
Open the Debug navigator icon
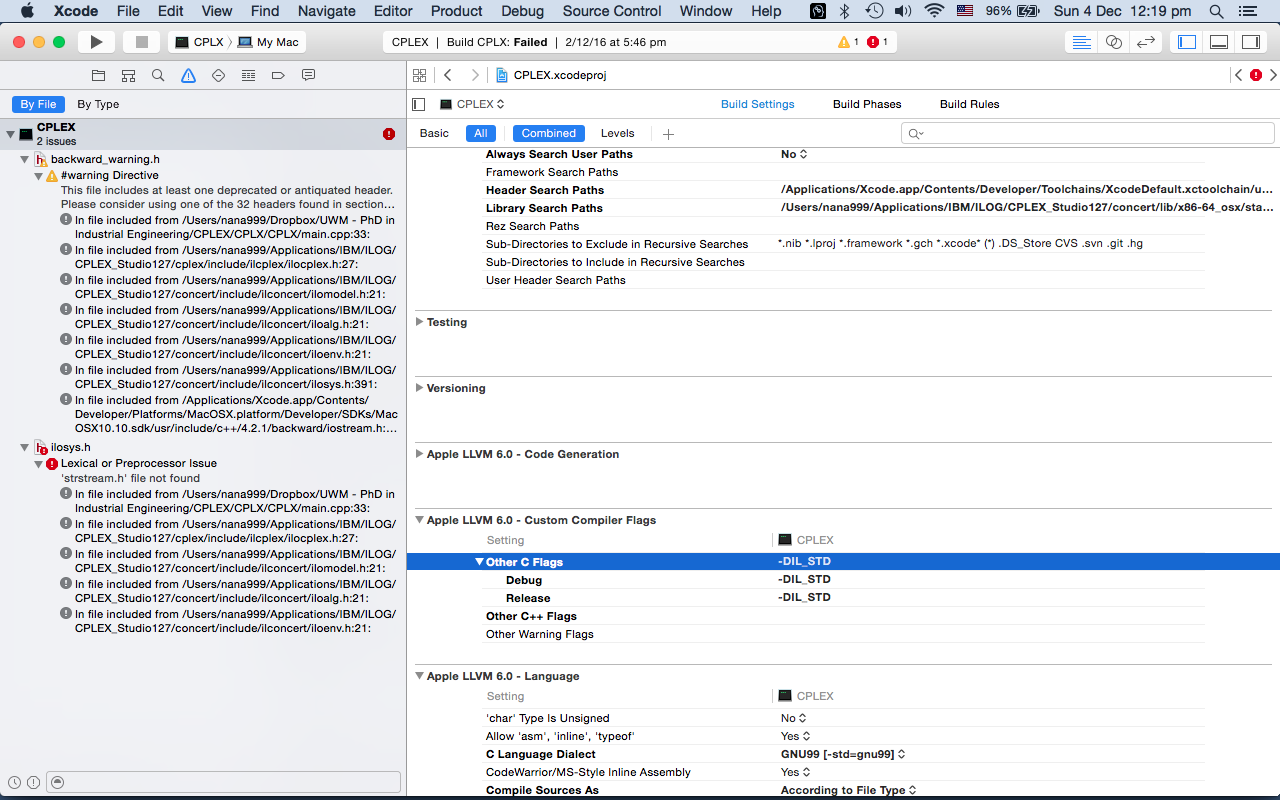point(248,75)
